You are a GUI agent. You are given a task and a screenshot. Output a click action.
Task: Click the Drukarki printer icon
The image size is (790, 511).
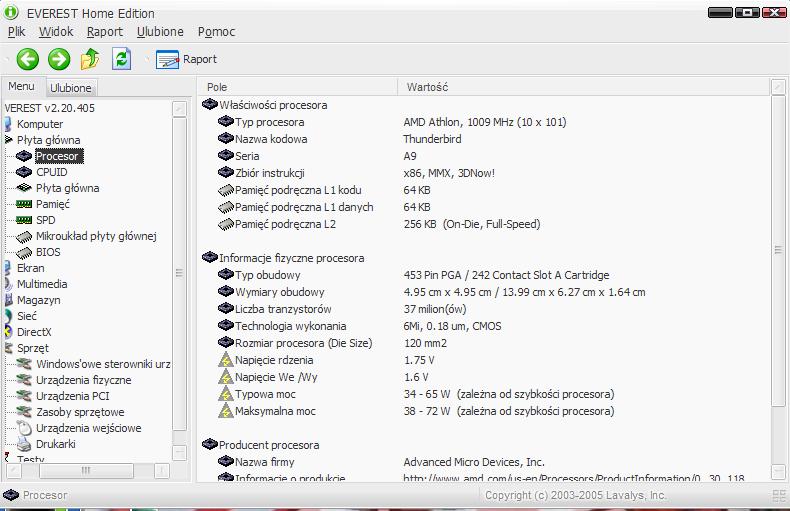[24, 444]
